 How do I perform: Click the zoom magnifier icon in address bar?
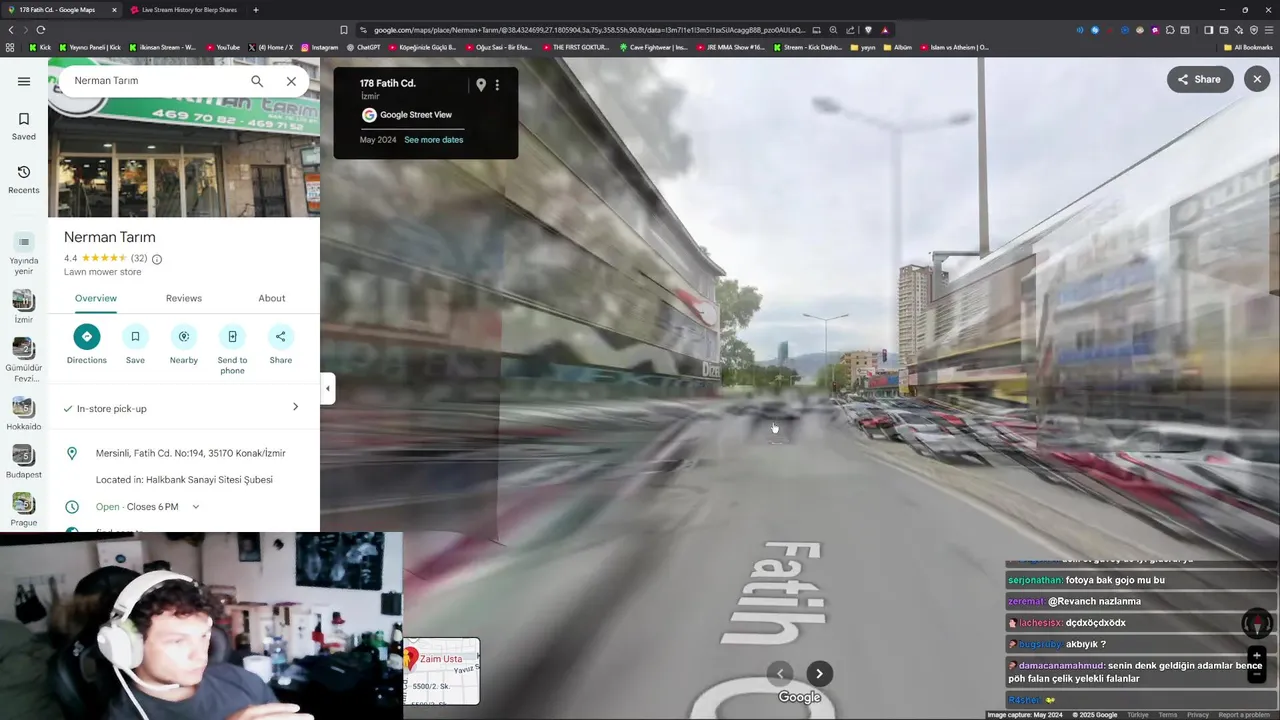click(x=833, y=30)
